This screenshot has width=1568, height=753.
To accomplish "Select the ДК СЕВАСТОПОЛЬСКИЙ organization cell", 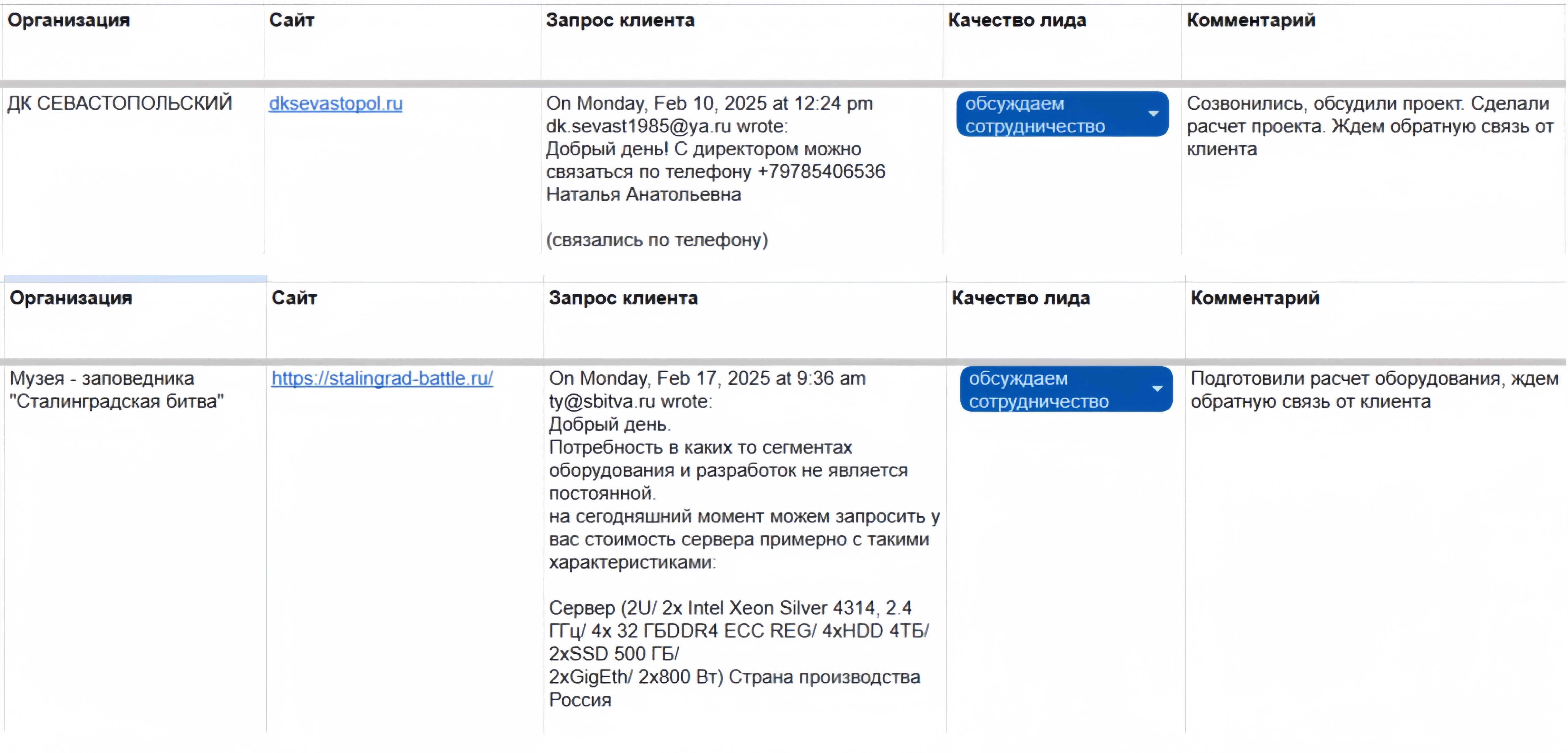I will click(x=119, y=103).
